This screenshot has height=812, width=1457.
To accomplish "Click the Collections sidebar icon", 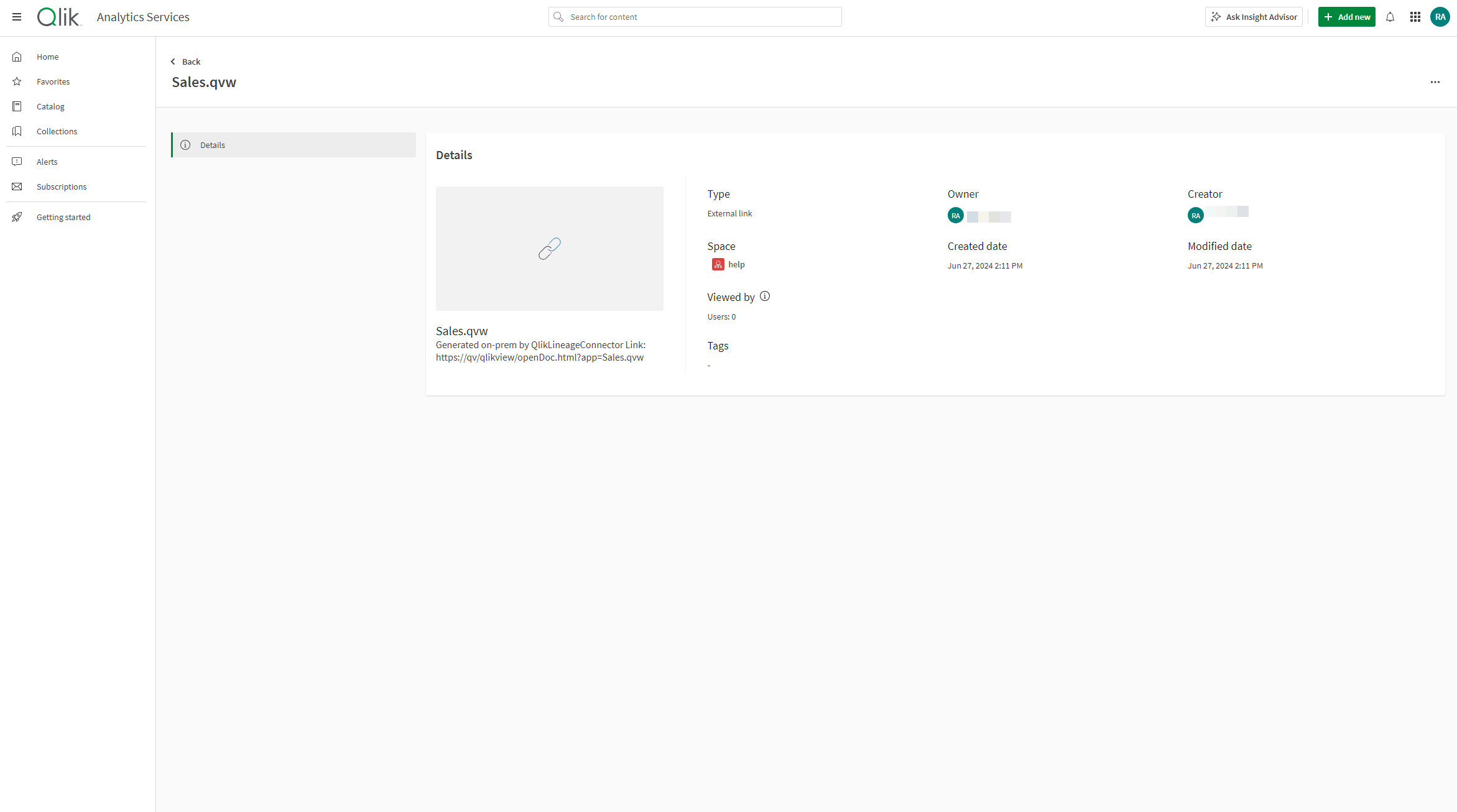I will pyautogui.click(x=18, y=131).
